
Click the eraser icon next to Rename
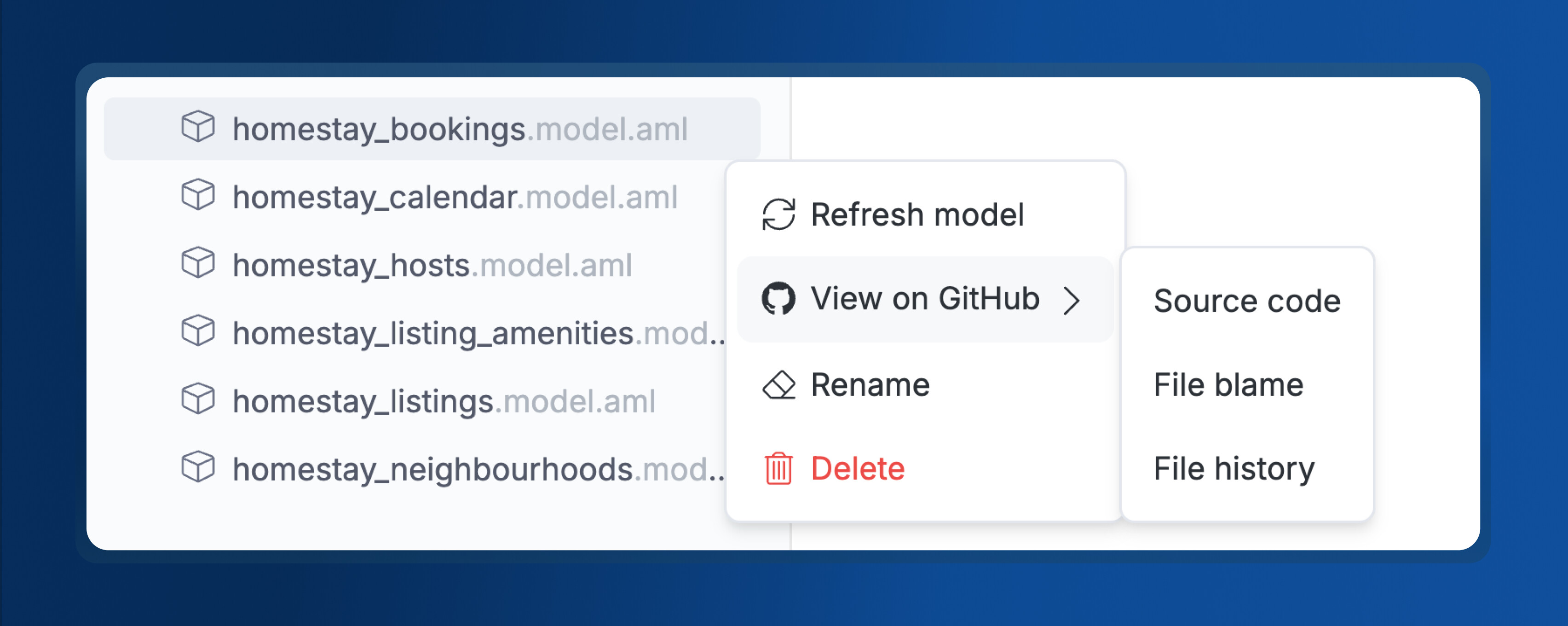pyautogui.click(x=778, y=385)
